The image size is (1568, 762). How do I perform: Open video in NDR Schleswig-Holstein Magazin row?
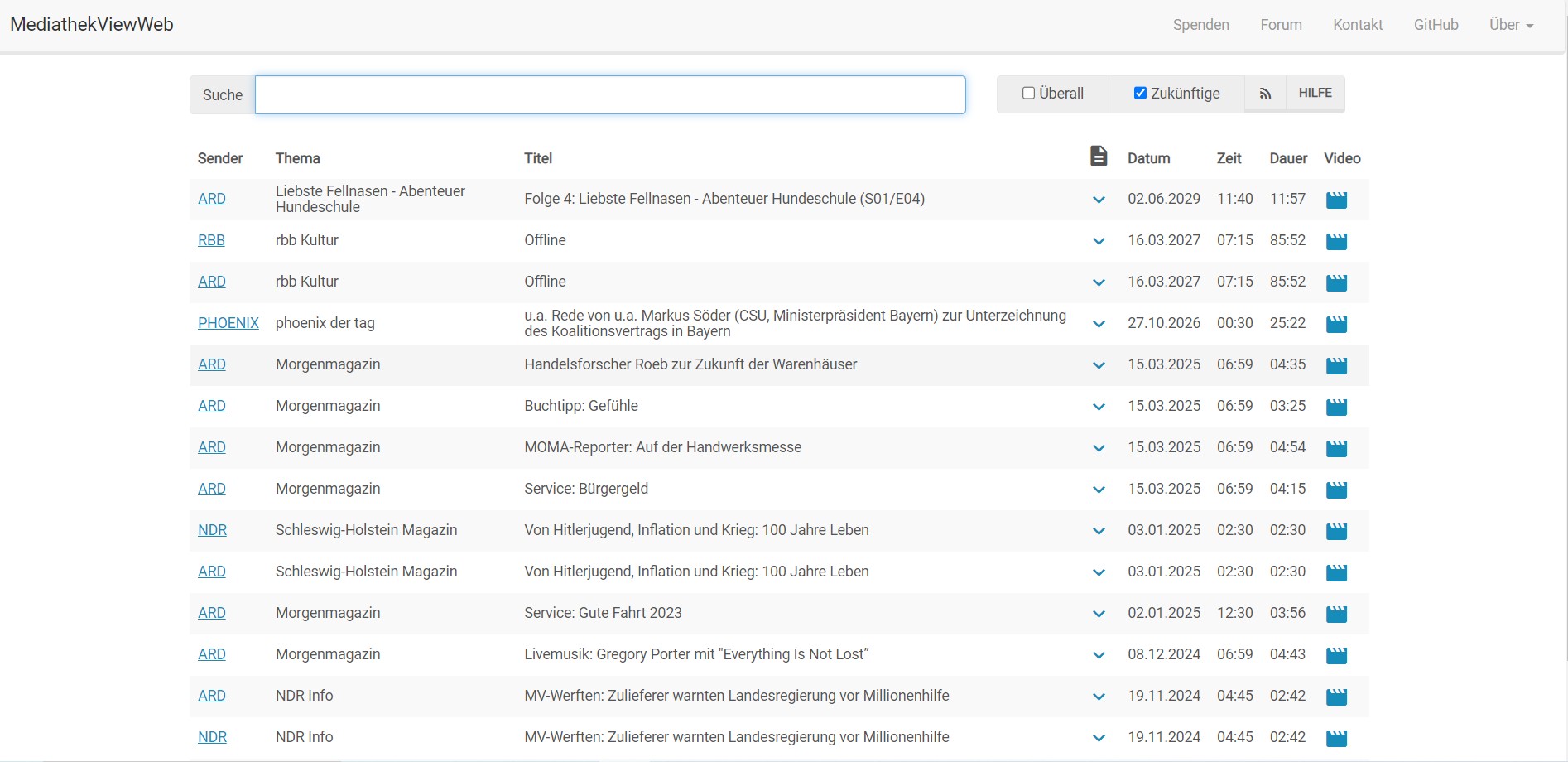click(1336, 531)
